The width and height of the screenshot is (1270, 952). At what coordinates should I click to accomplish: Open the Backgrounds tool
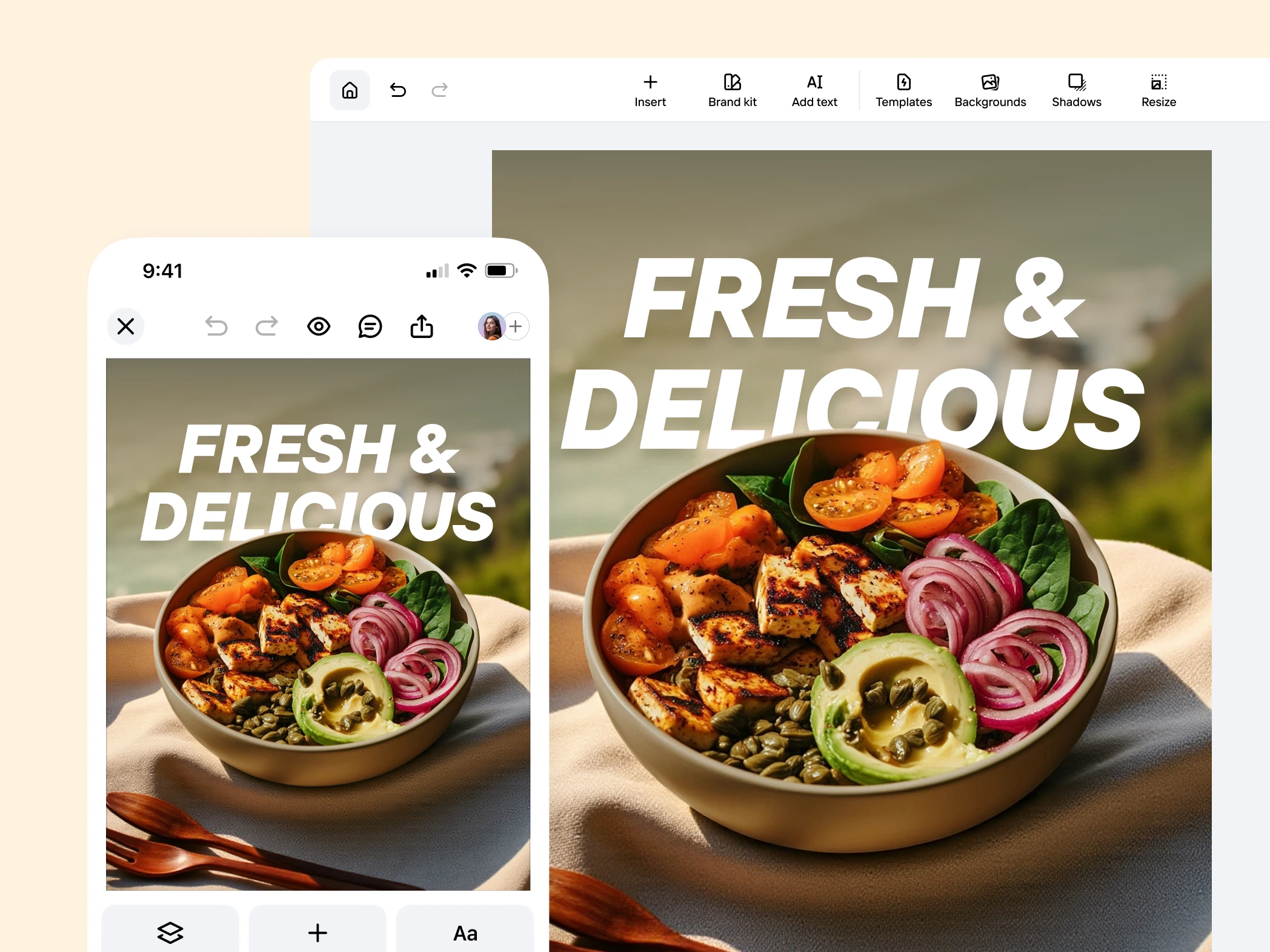(990, 91)
